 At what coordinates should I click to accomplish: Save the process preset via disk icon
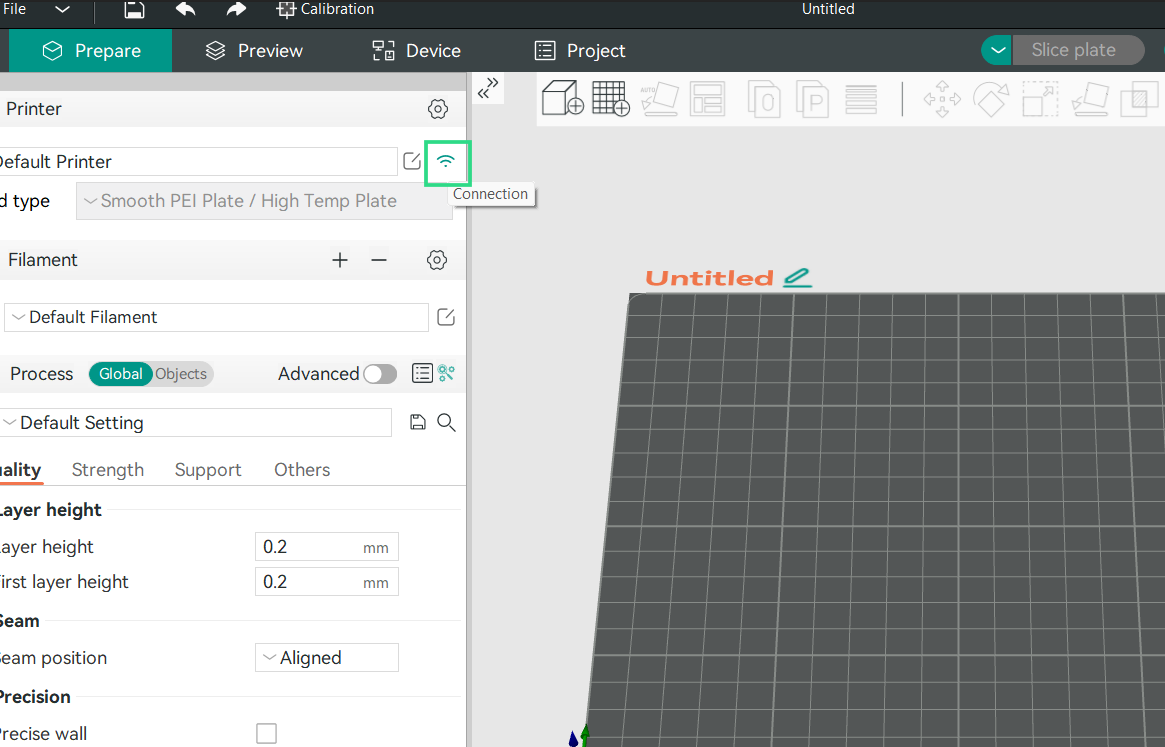click(418, 423)
